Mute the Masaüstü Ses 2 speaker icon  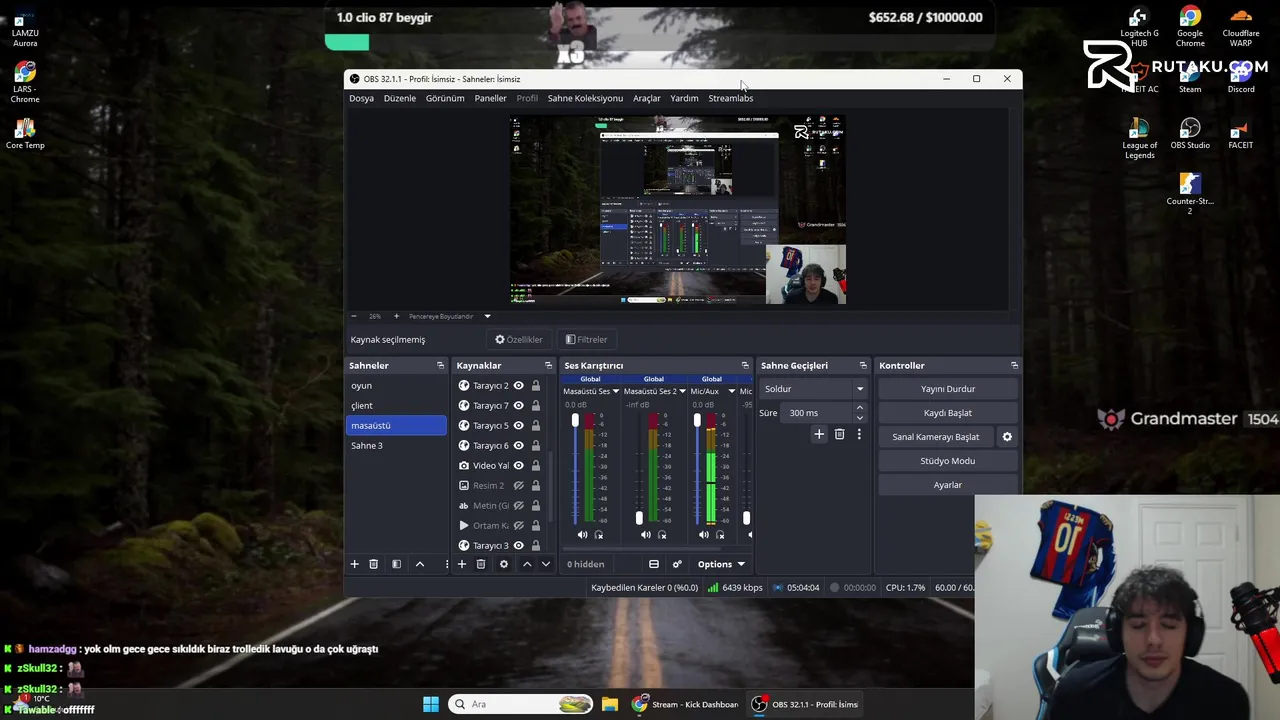(645, 535)
